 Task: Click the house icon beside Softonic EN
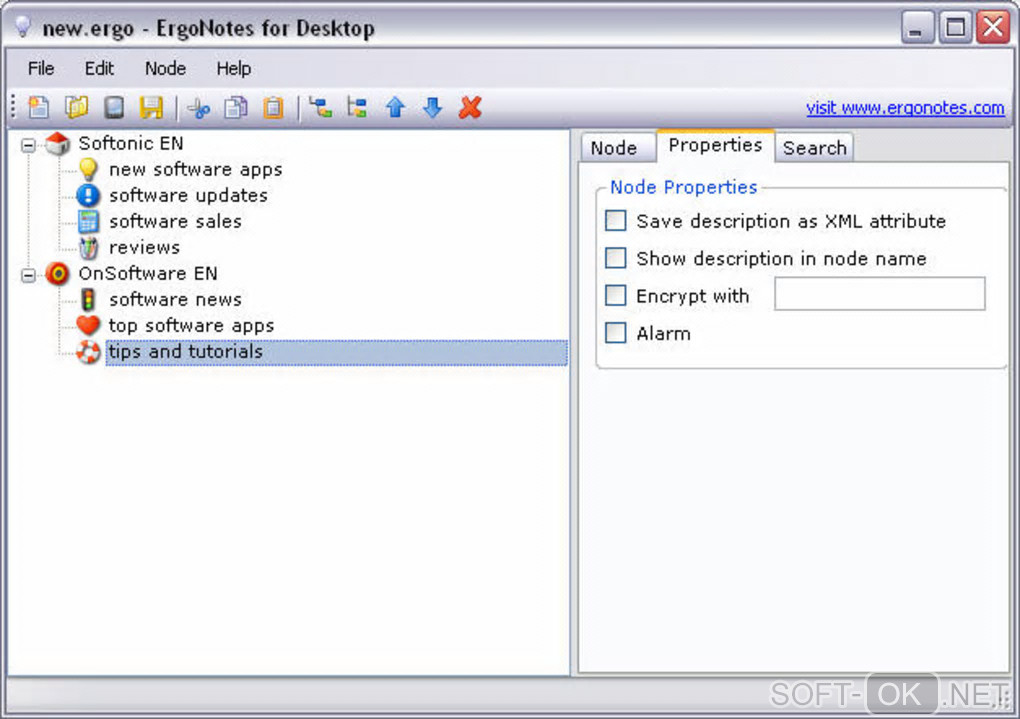[x=57, y=143]
